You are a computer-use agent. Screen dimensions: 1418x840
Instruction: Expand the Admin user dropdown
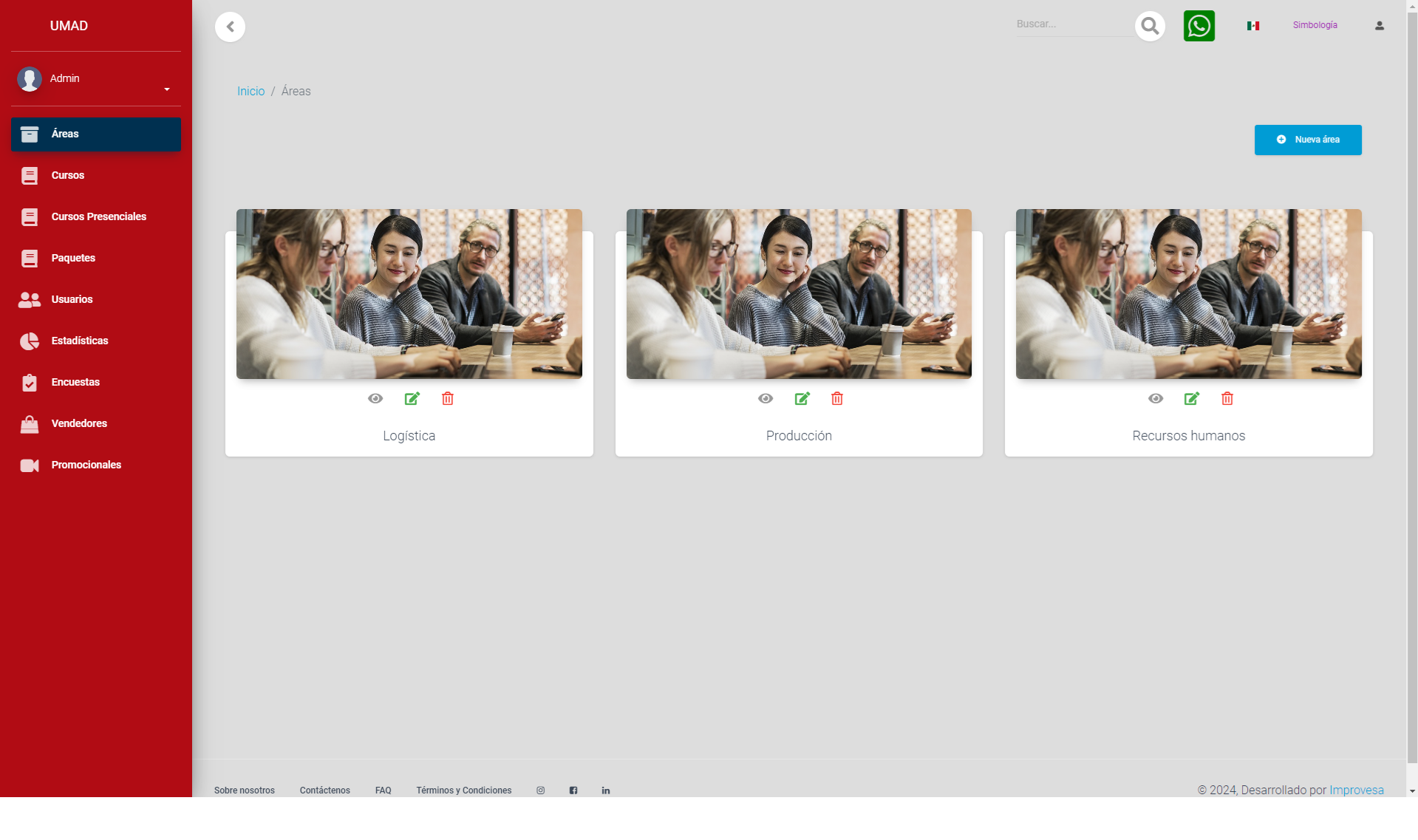click(167, 89)
